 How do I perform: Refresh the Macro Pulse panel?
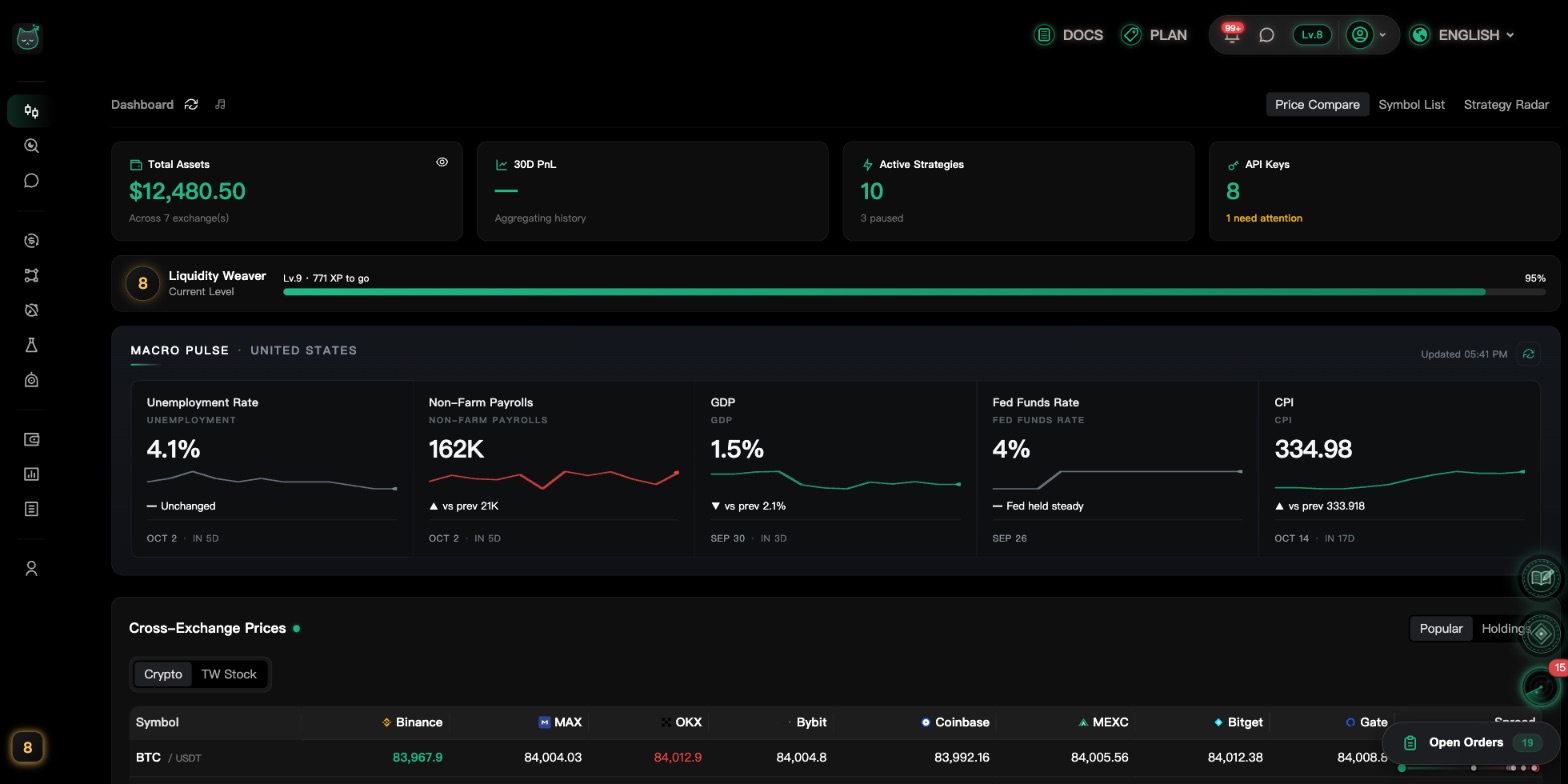[x=1528, y=354]
